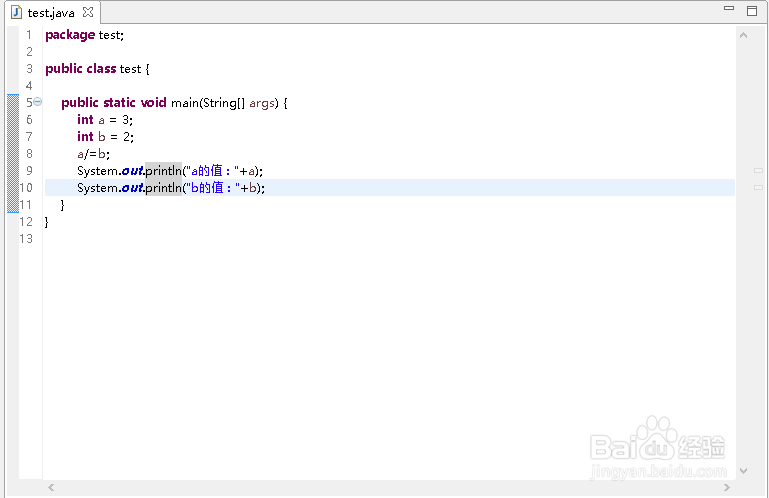Click the "package" keyword
769x498 pixels.
click(x=70, y=35)
